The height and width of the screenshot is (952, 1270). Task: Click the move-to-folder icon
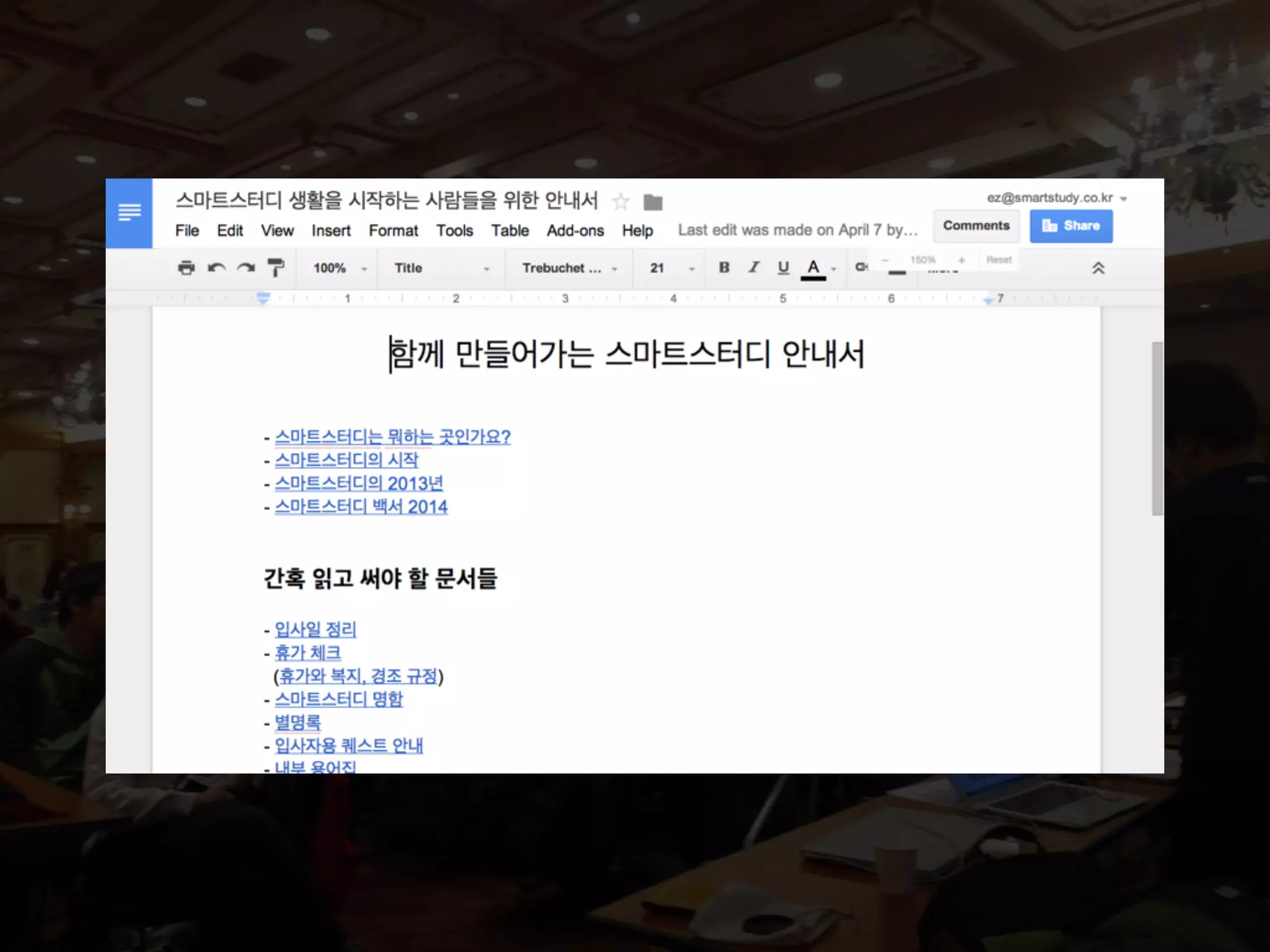pyautogui.click(x=653, y=202)
